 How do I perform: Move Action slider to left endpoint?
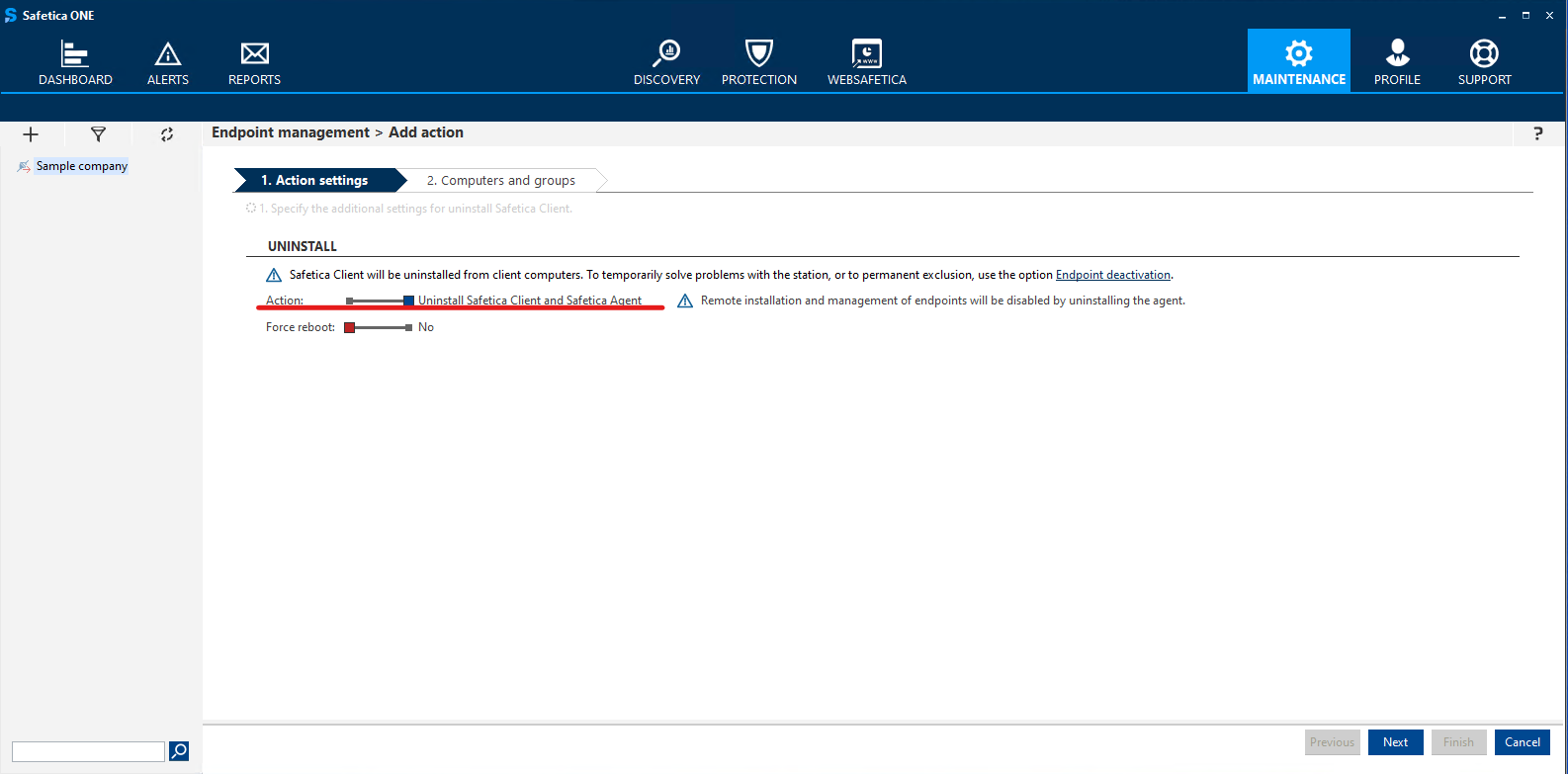350,301
